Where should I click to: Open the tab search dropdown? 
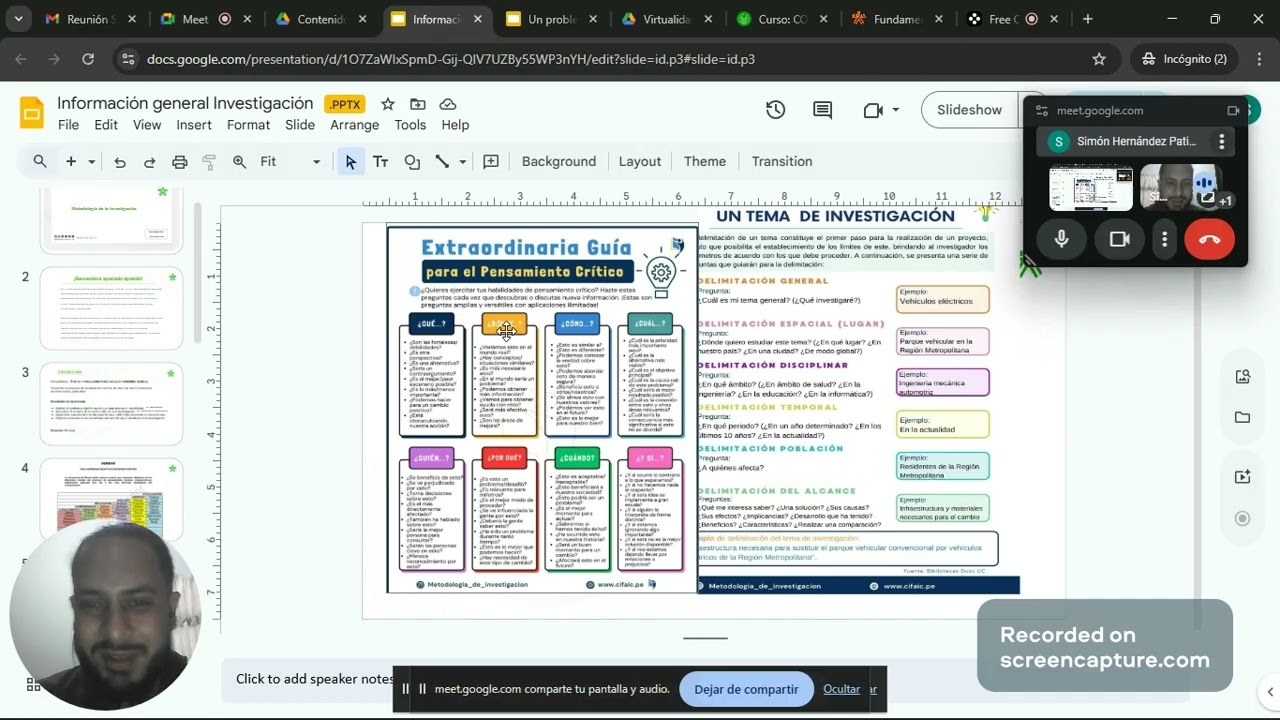pos(18,19)
